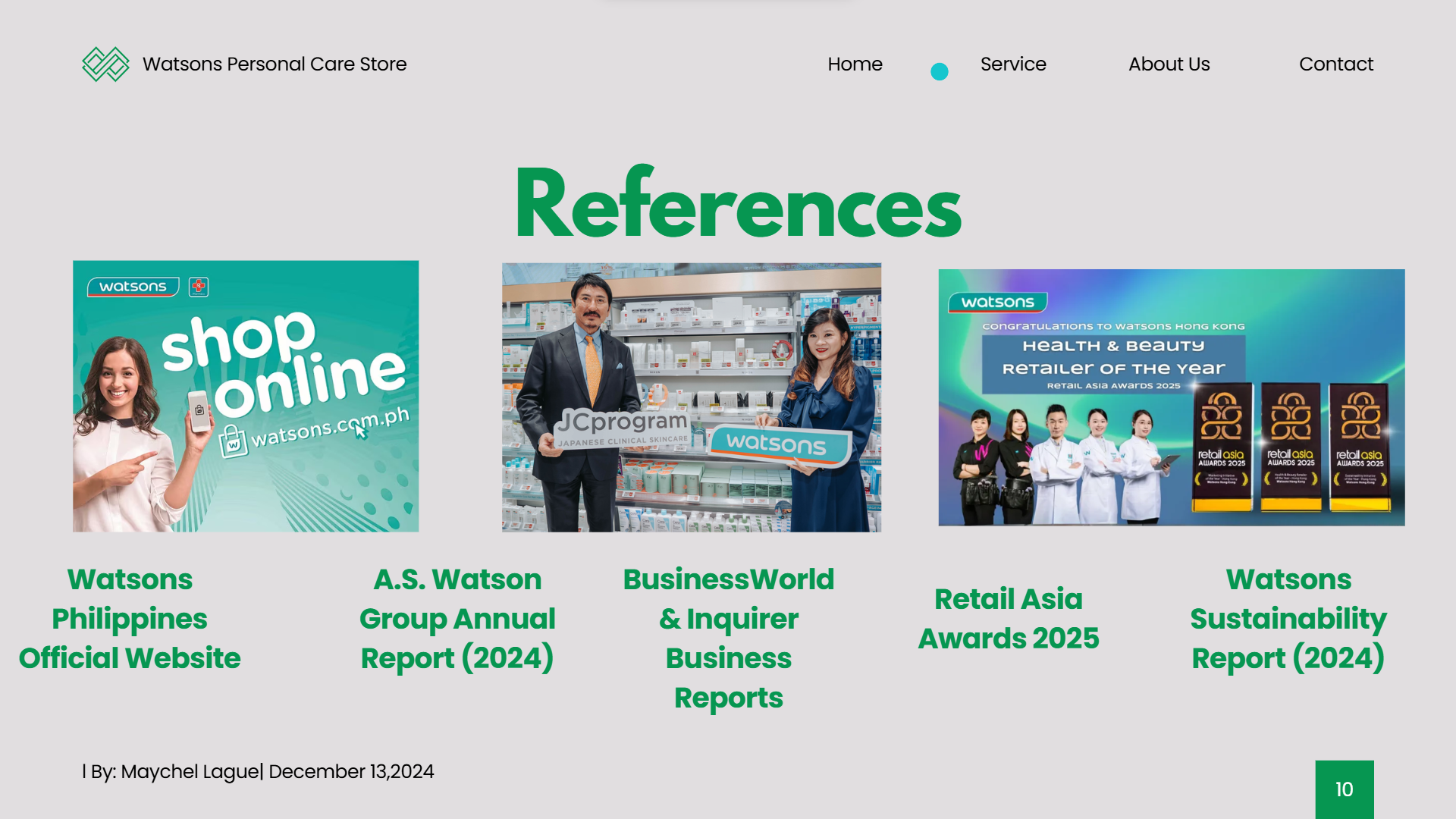
Task: Click Watsons Philippines Official Website reference
Action: click(130, 619)
